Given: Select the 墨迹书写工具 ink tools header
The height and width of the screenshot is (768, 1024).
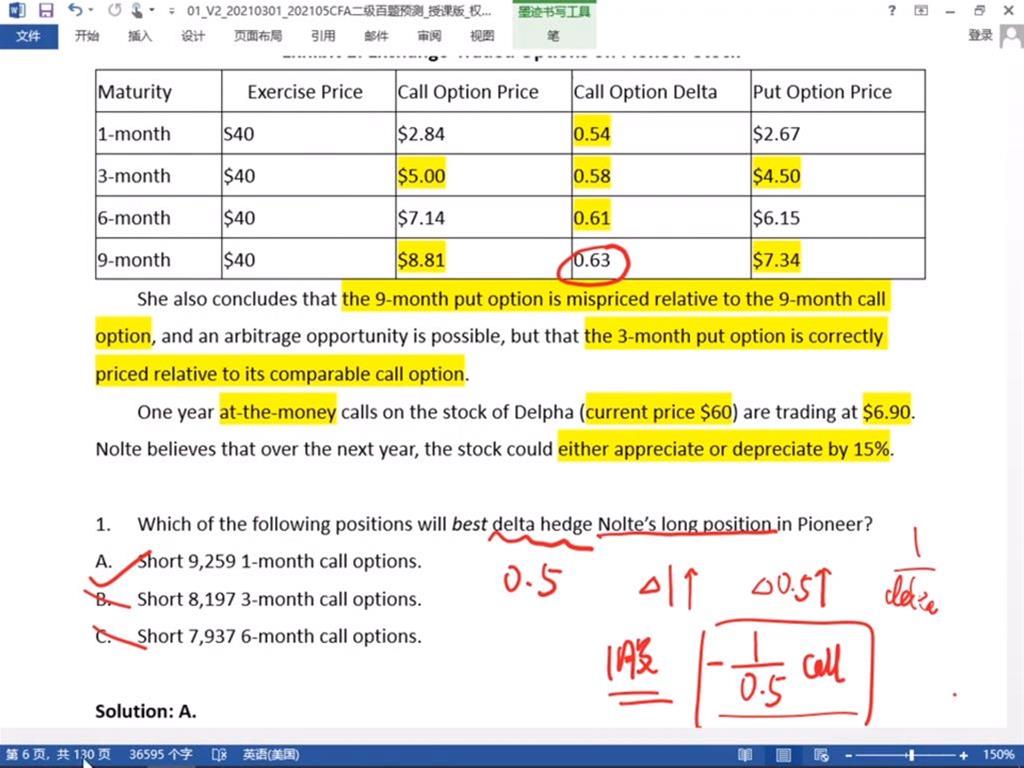Looking at the screenshot, I should point(554,12).
